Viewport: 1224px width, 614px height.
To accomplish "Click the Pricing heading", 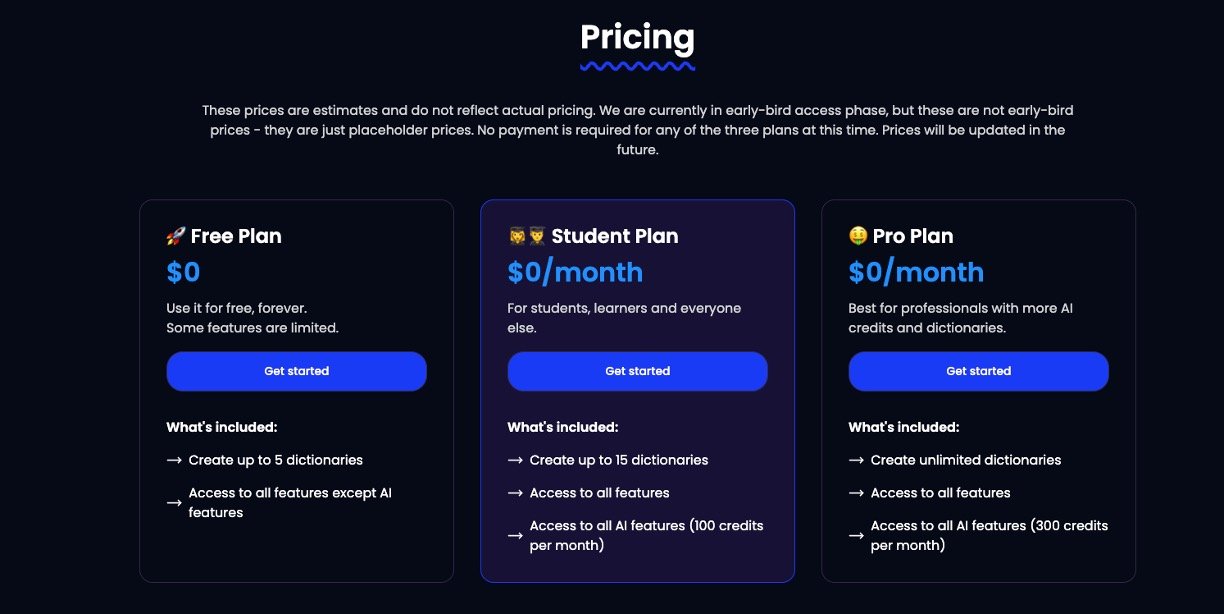I will click(x=637, y=38).
